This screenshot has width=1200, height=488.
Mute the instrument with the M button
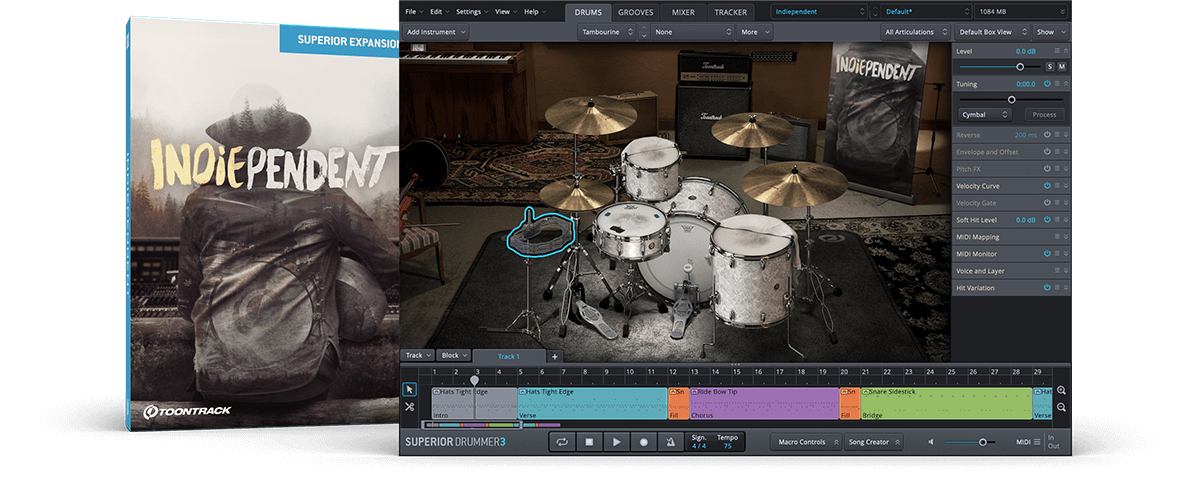tap(1062, 66)
